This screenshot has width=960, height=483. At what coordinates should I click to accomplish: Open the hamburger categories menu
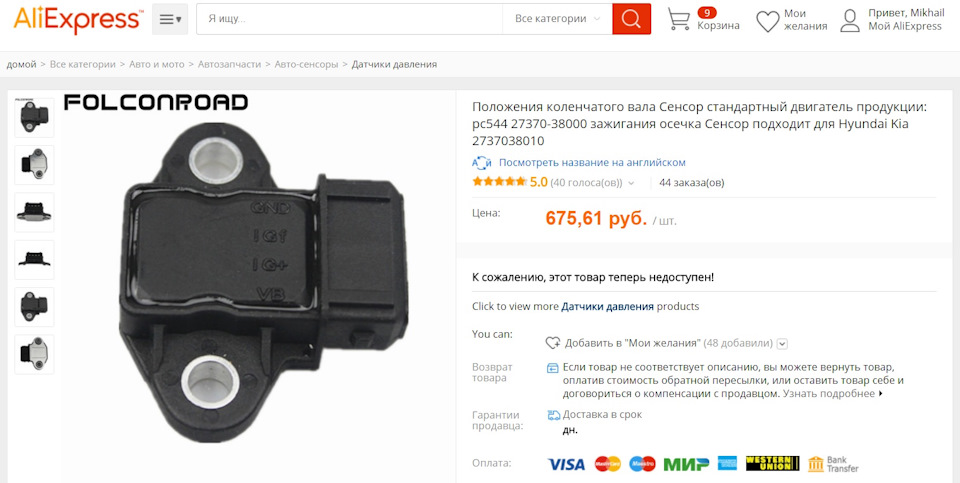(x=170, y=19)
